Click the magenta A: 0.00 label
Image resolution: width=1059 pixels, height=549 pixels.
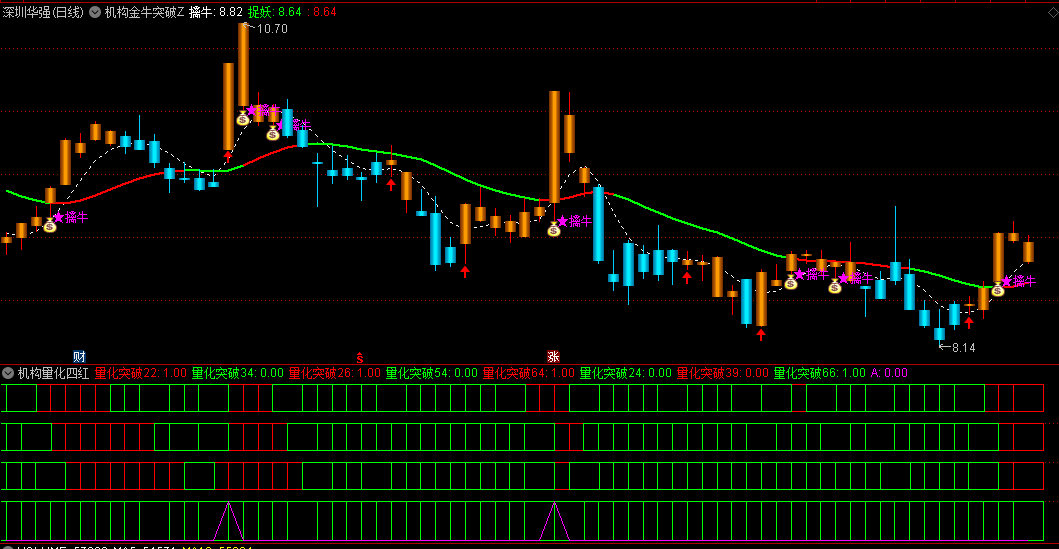coord(889,373)
